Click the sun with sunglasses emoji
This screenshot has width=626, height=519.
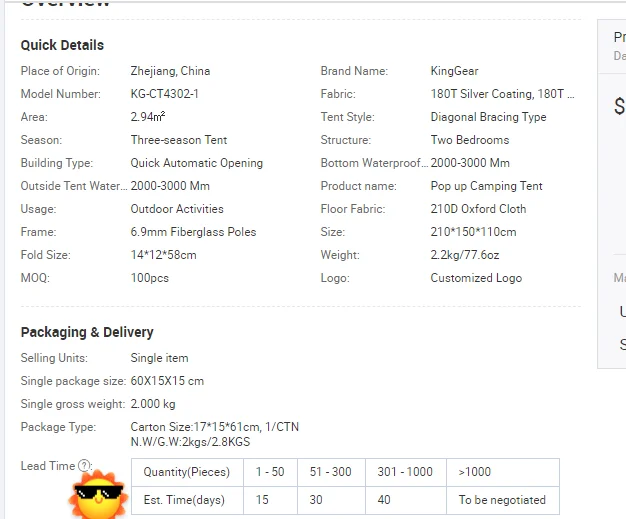98,495
